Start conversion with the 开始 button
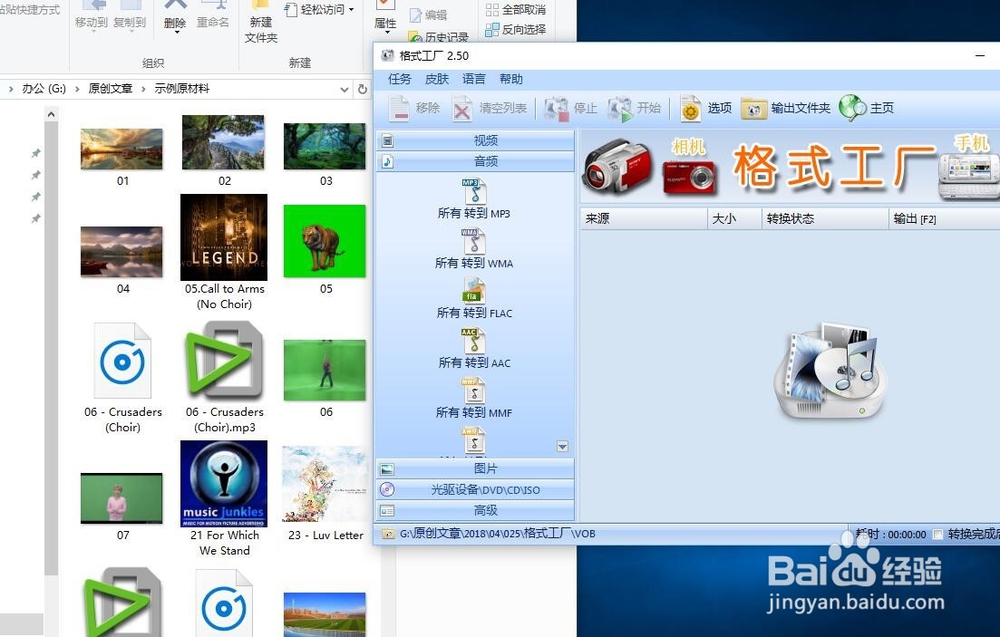Image resolution: width=1000 pixels, height=637 pixels. pos(634,108)
